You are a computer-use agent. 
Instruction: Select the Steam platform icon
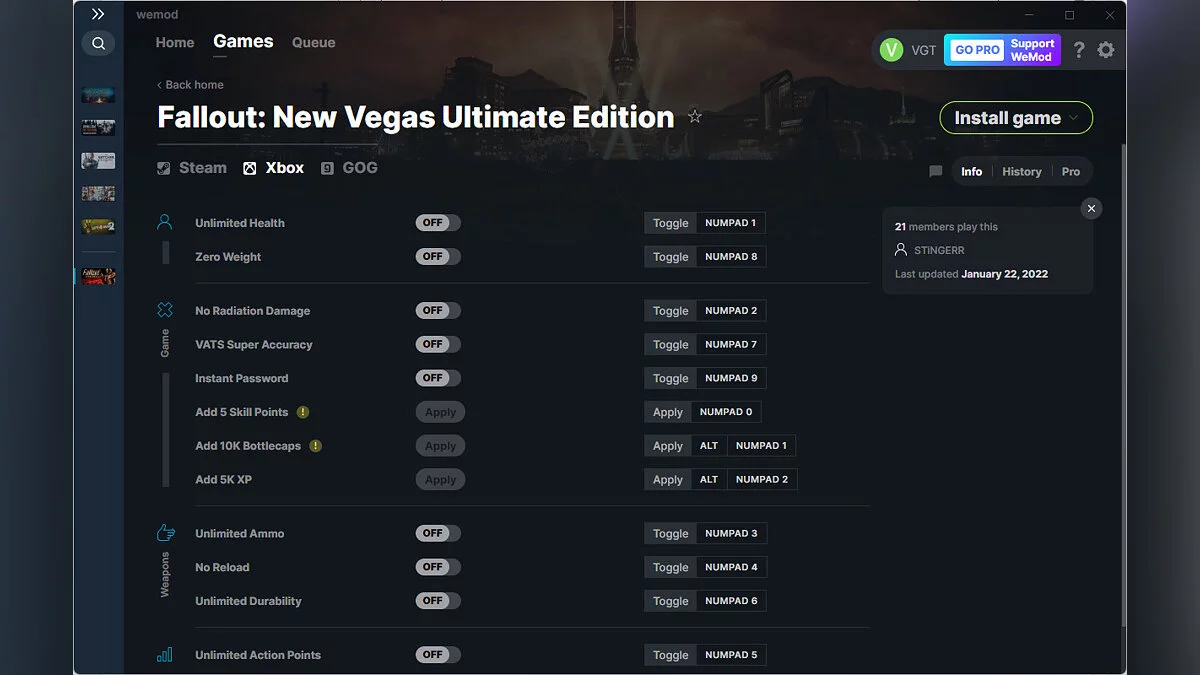click(x=163, y=167)
